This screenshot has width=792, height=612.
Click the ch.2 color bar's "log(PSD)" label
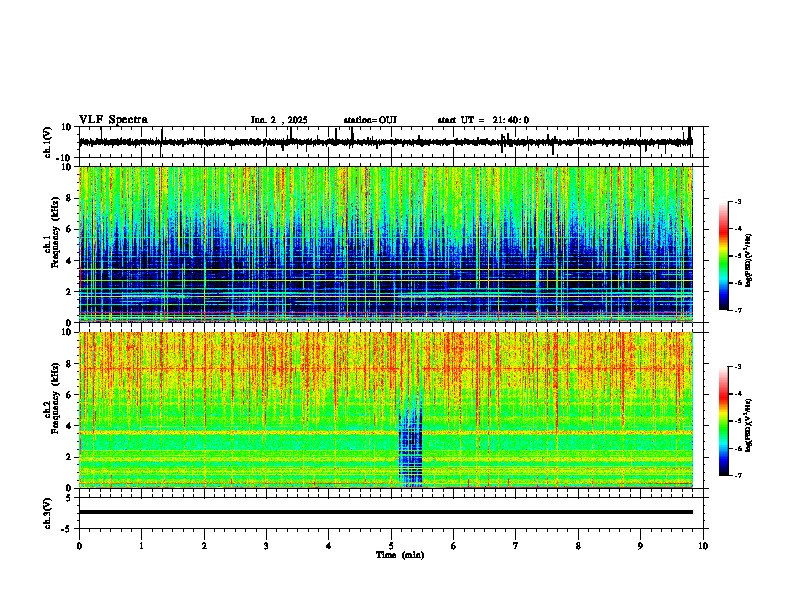[749, 426]
